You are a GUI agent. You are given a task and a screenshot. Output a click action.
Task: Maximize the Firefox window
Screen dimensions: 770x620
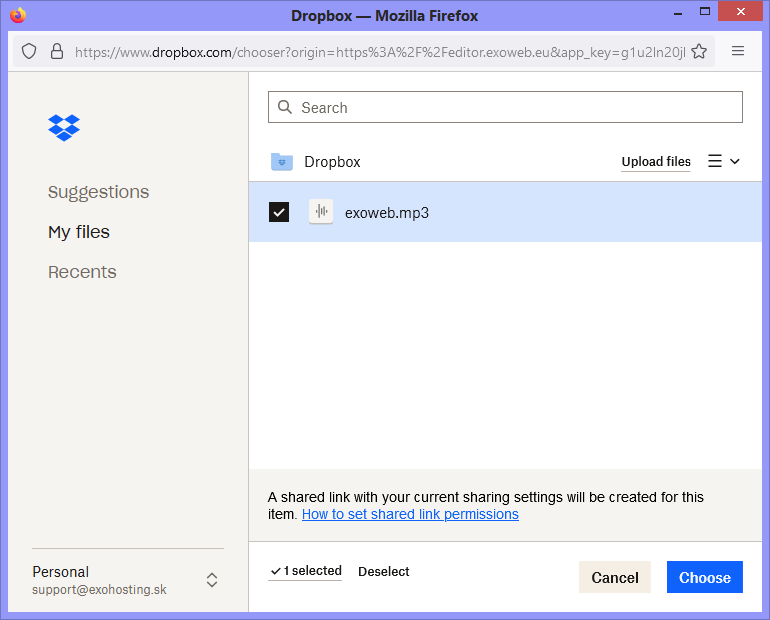tap(705, 11)
